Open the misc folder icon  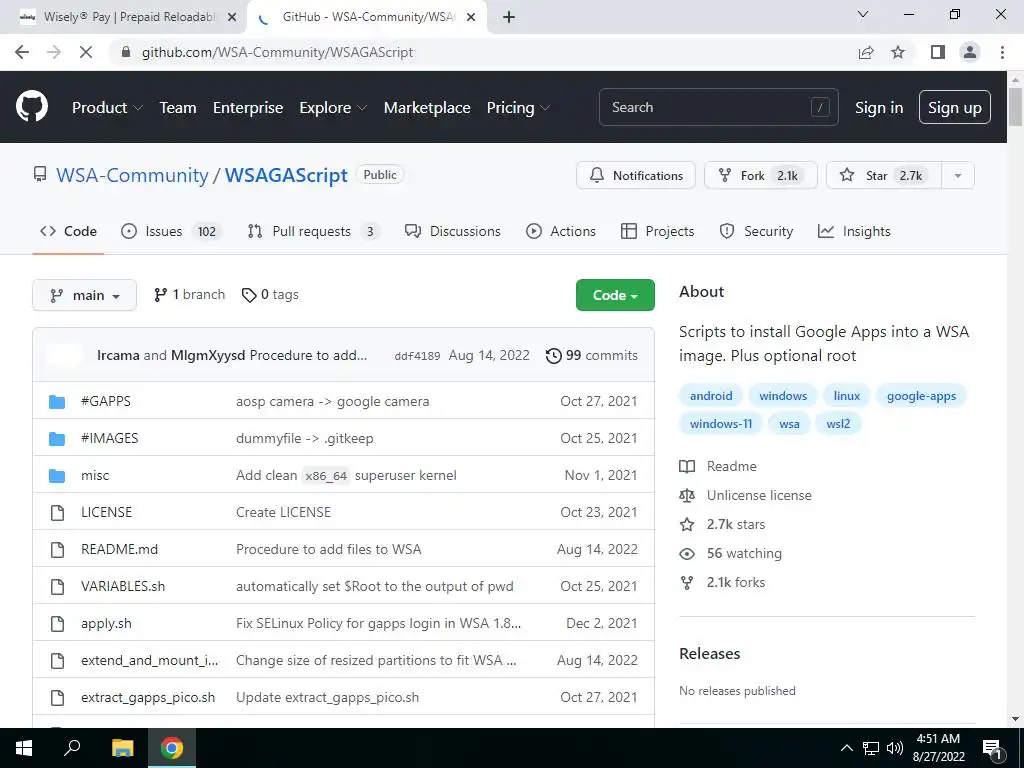click(57, 475)
